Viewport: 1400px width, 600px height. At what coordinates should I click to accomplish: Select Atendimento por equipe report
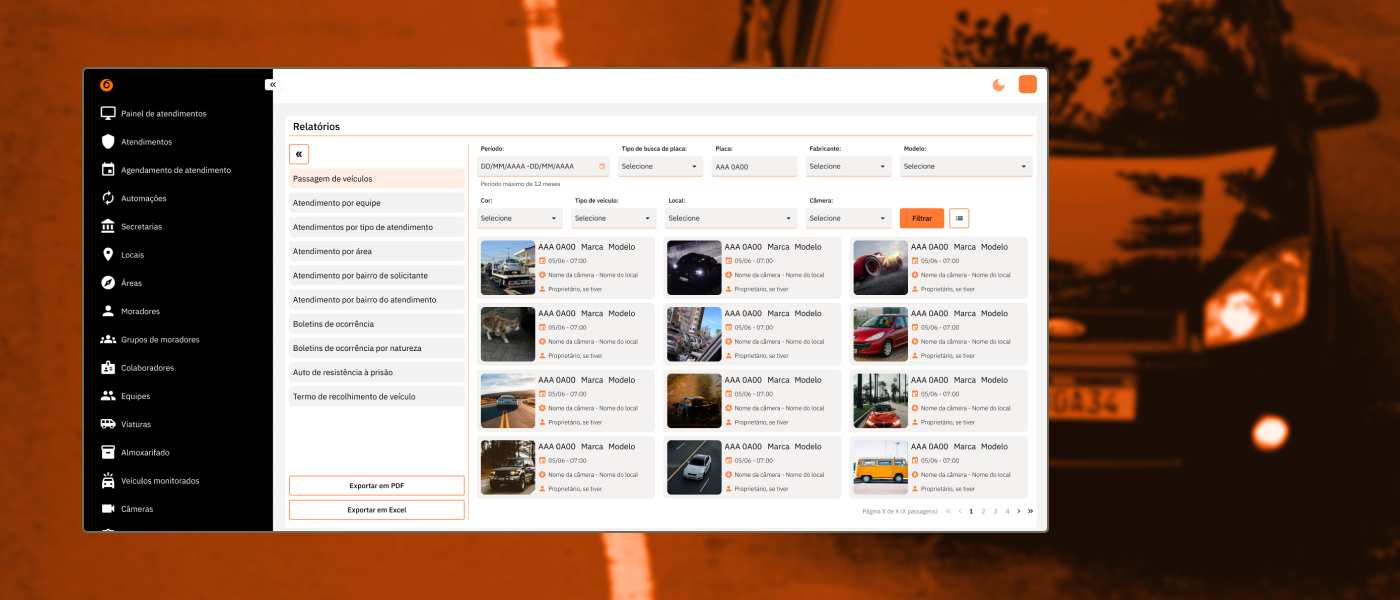[x=377, y=203]
